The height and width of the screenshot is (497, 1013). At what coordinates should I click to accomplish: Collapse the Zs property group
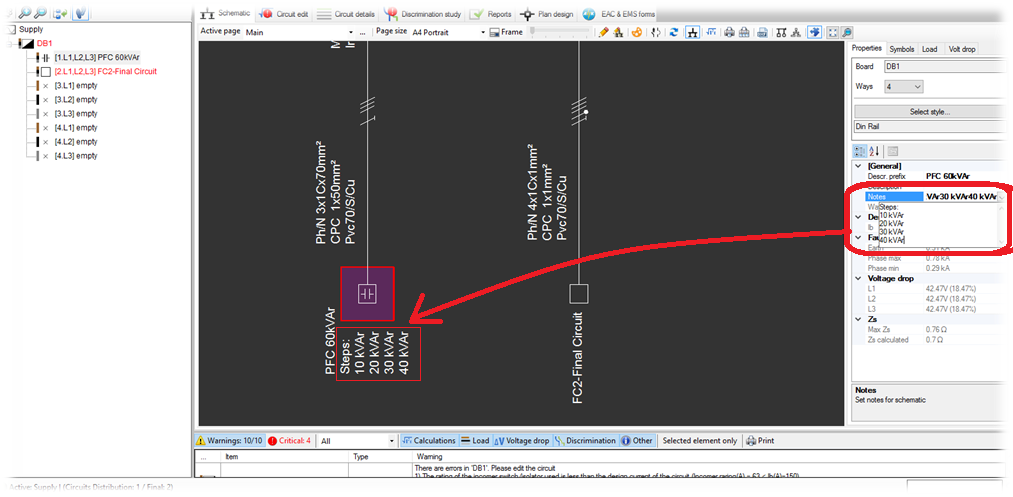pyautogui.click(x=858, y=319)
